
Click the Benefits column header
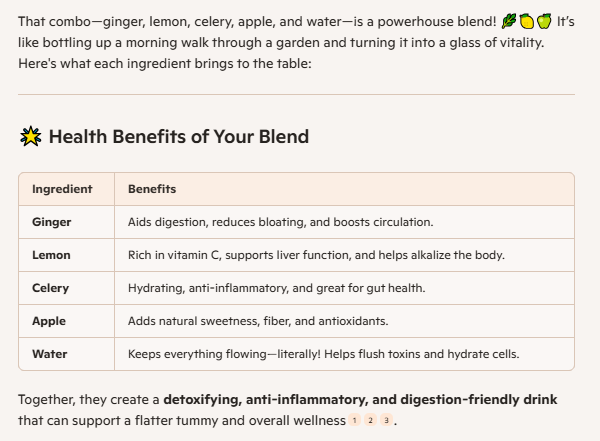[152, 189]
